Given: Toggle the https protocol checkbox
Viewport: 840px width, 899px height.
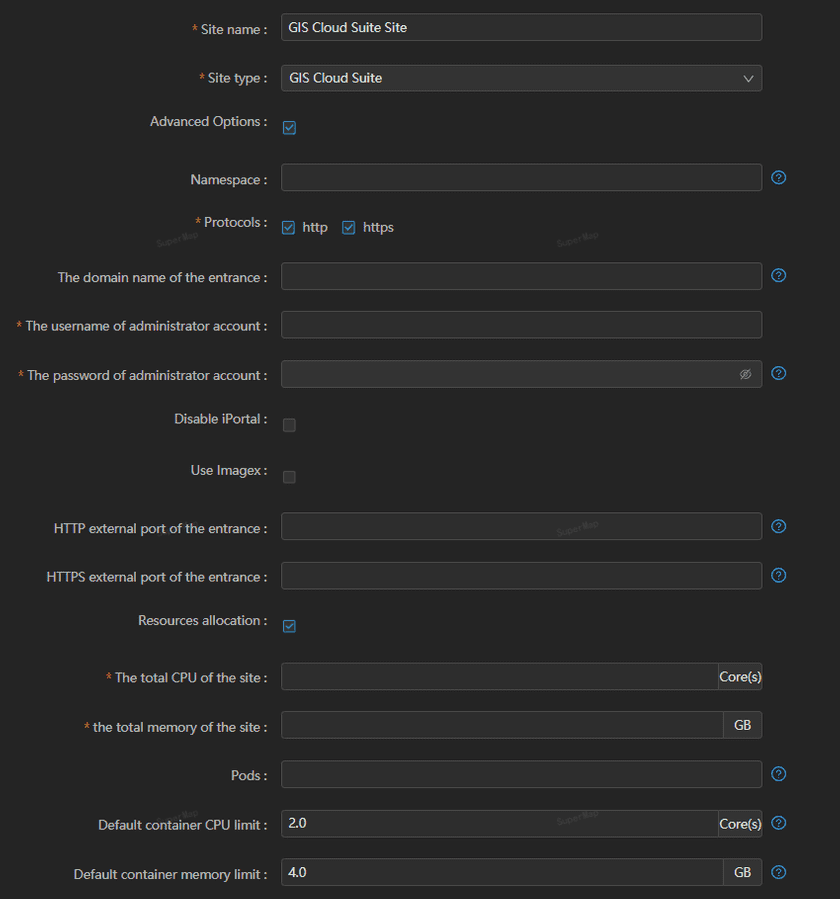Looking at the screenshot, I should (349, 228).
